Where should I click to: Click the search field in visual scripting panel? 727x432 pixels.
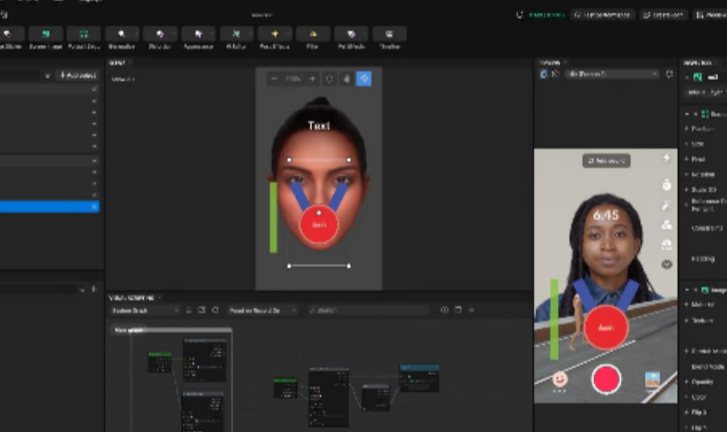pos(370,310)
